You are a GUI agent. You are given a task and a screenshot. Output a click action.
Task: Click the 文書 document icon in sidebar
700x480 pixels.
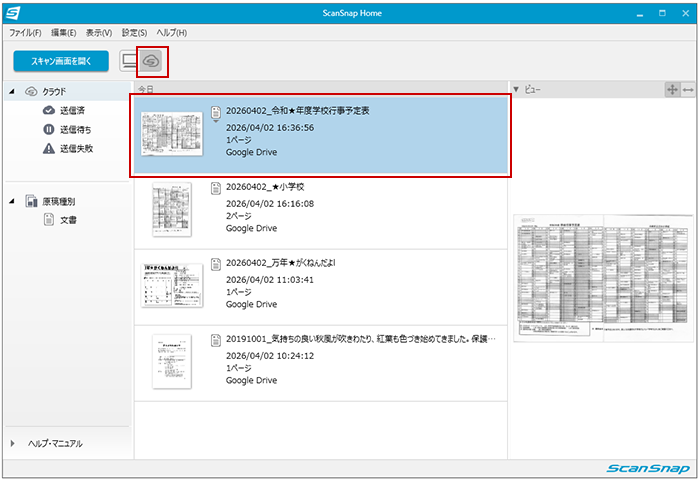(49, 219)
